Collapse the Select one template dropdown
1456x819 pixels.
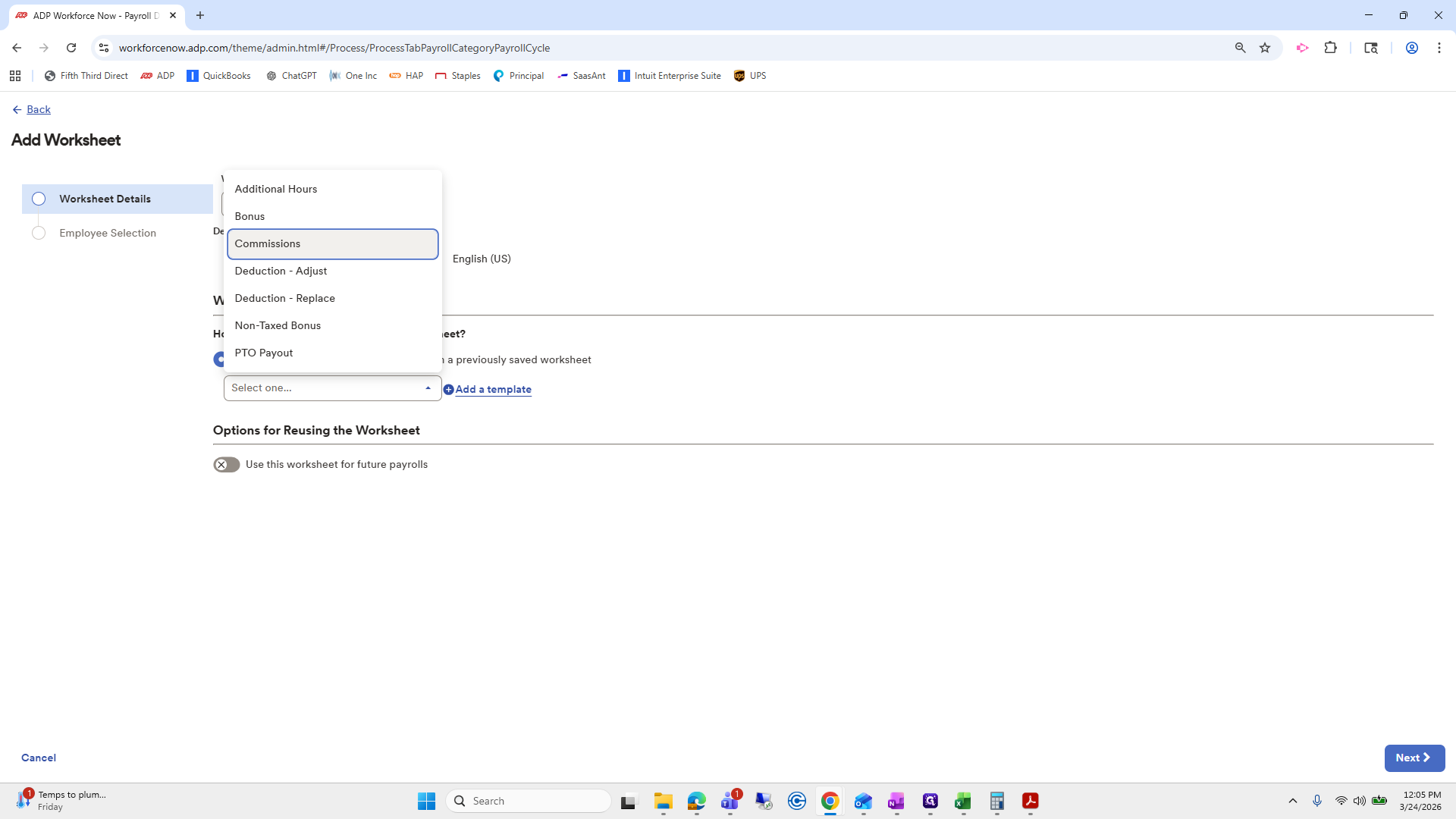(428, 388)
